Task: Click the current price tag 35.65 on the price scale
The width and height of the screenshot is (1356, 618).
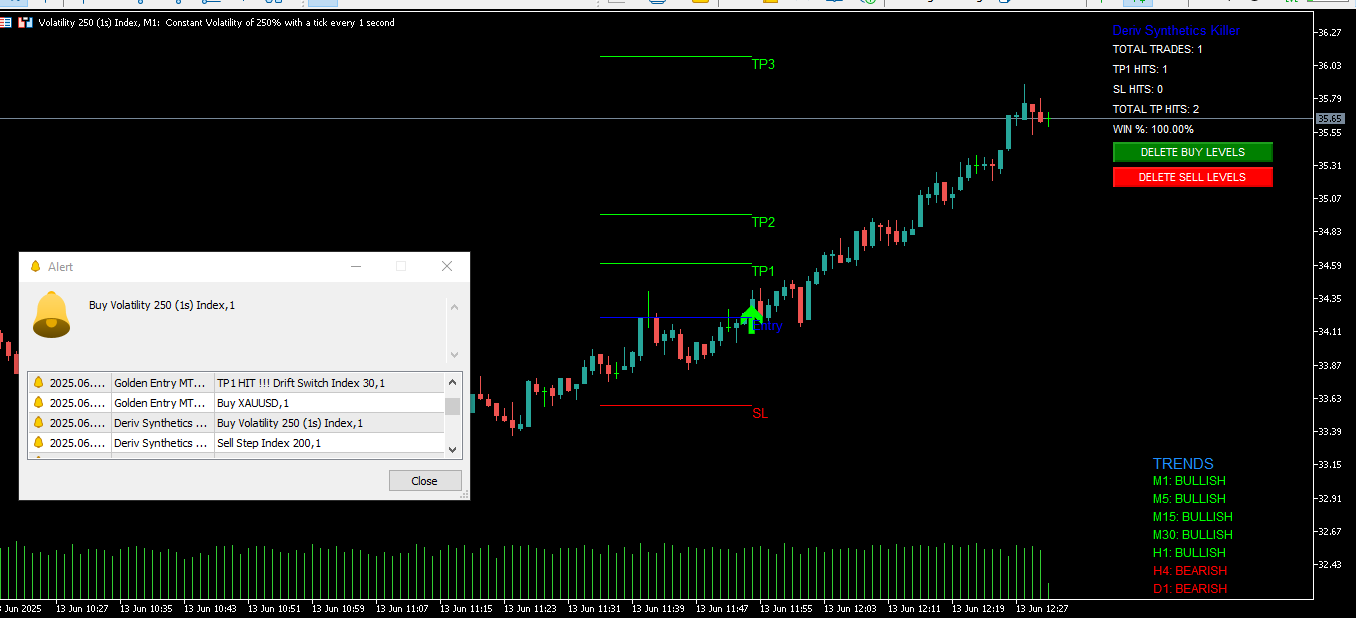Action: 1329,118
